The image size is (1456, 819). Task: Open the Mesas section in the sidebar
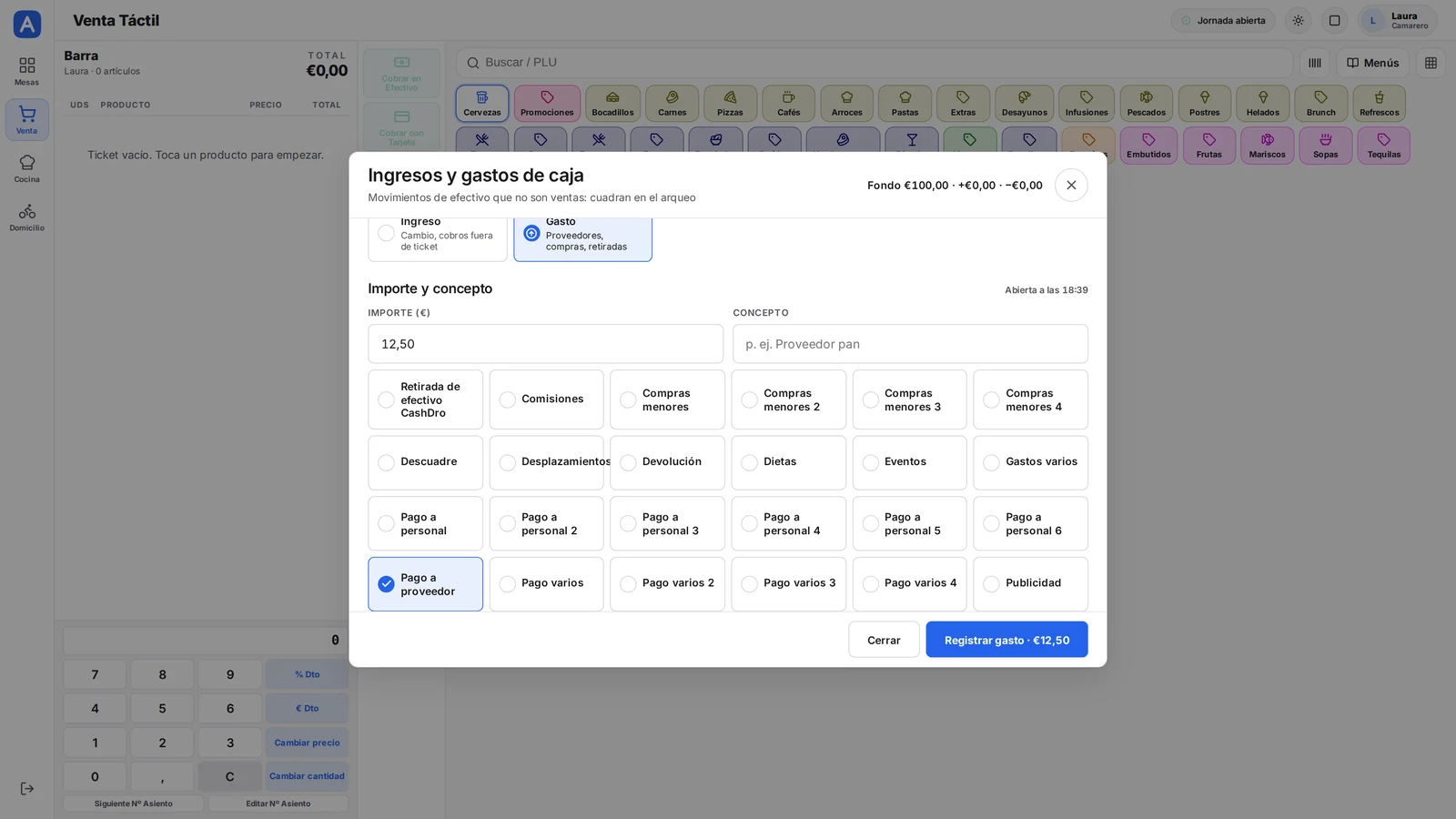coord(26,71)
